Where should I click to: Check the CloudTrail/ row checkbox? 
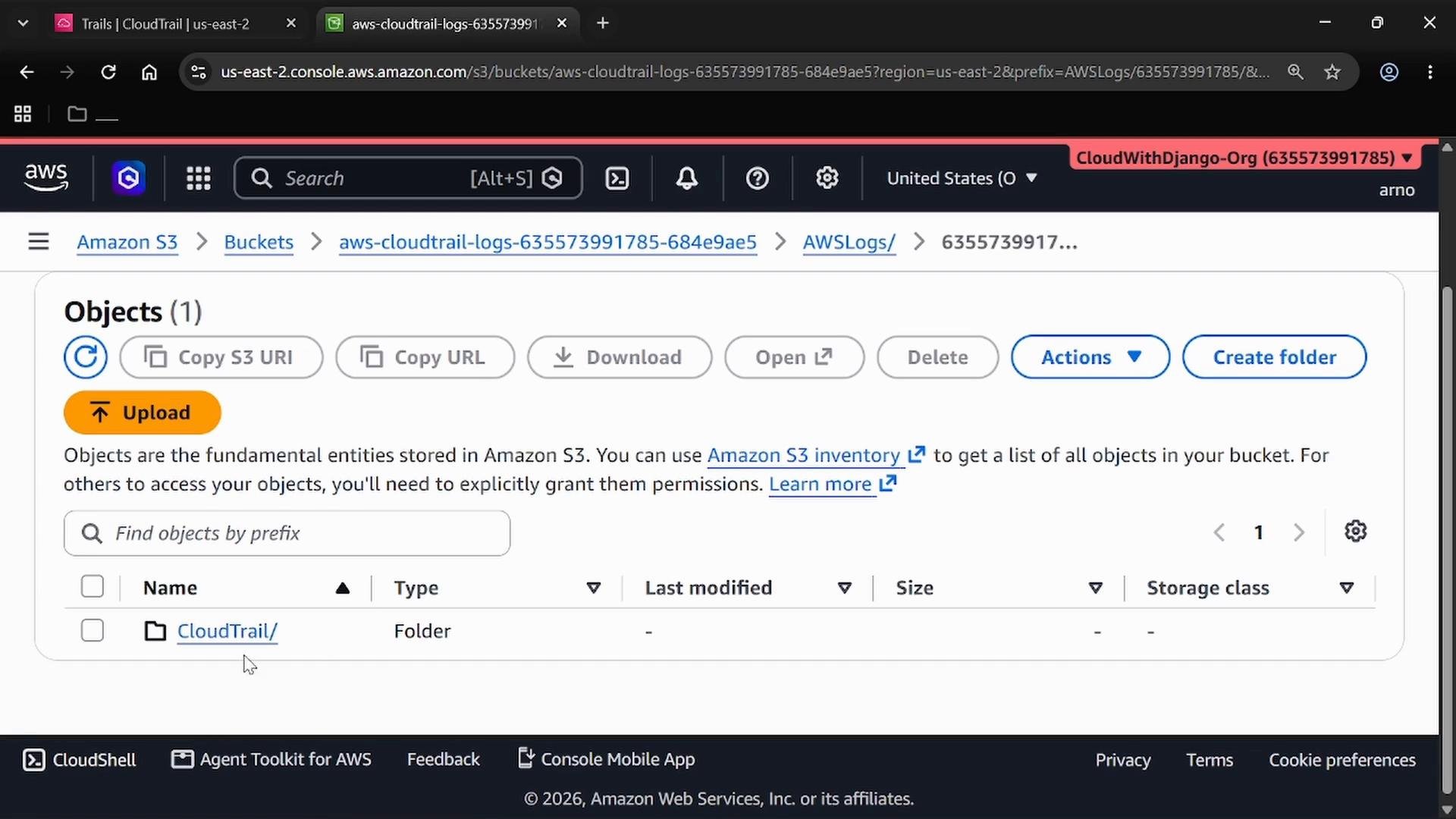[x=93, y=631]
